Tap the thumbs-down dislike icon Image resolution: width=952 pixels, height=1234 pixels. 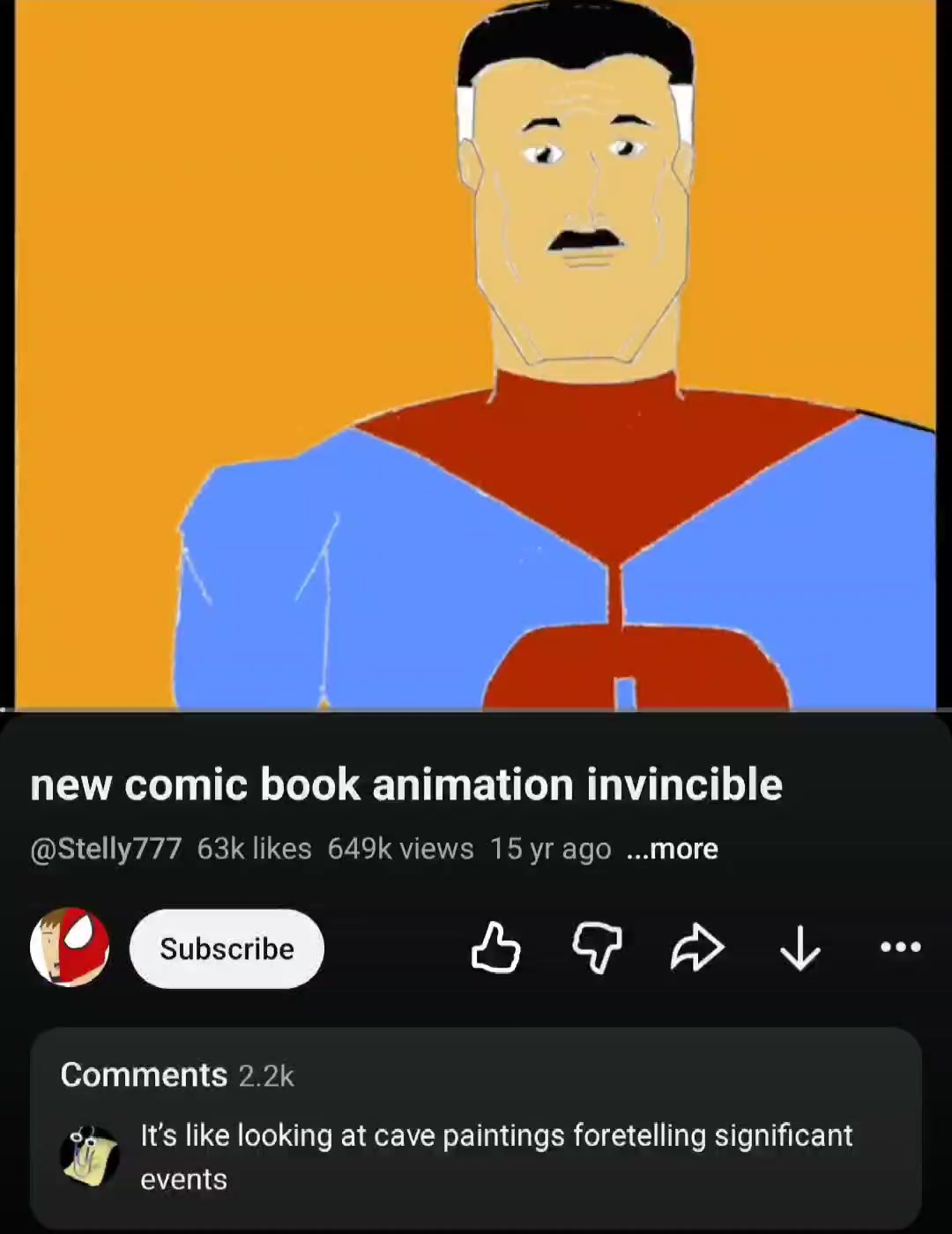(598, 948)
